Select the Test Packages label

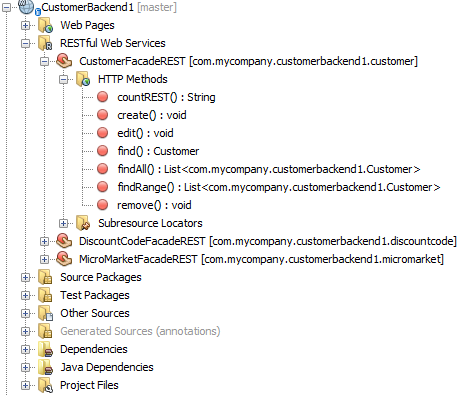coord(95,295)
